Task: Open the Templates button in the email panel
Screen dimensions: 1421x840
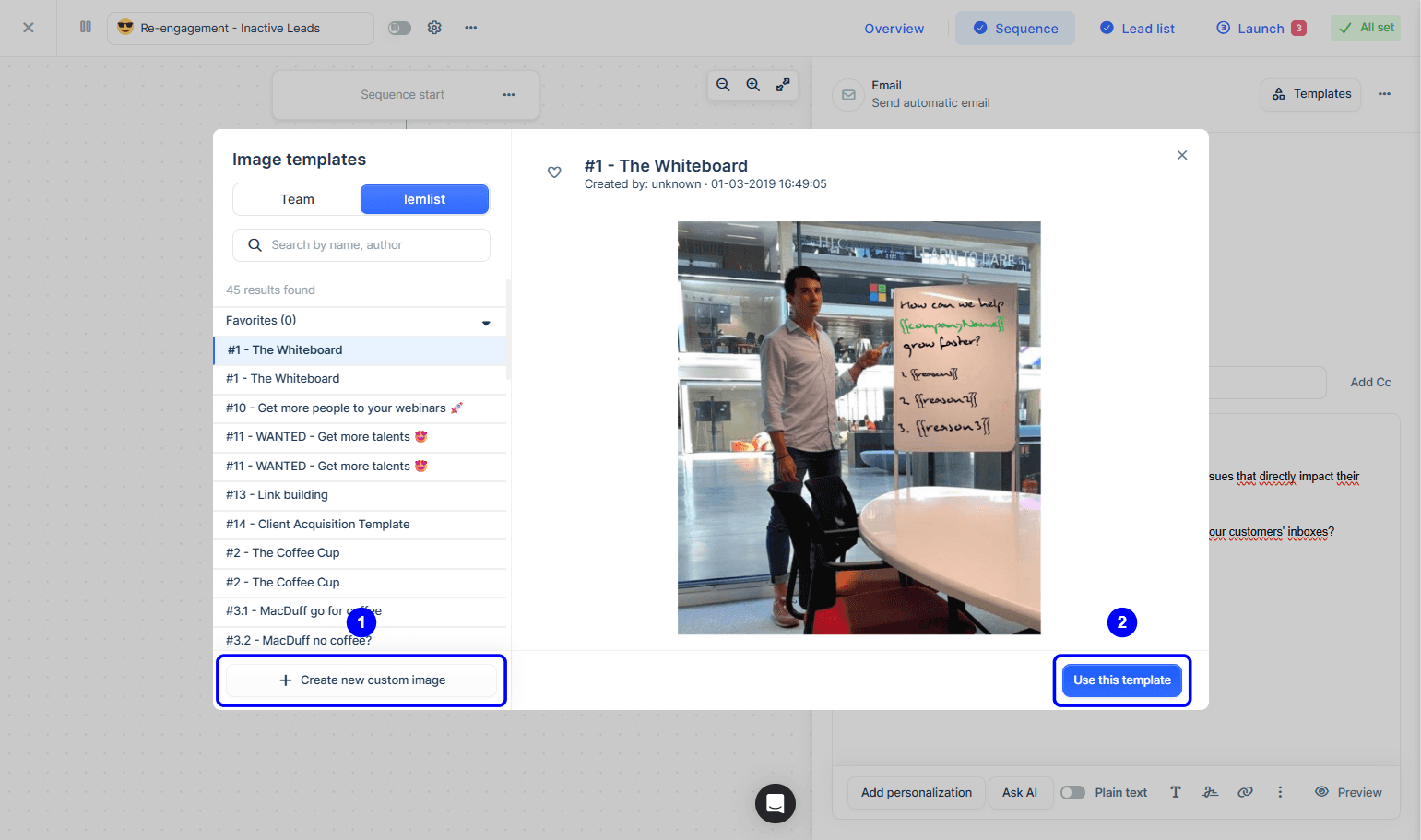Action: point(1310,94)
